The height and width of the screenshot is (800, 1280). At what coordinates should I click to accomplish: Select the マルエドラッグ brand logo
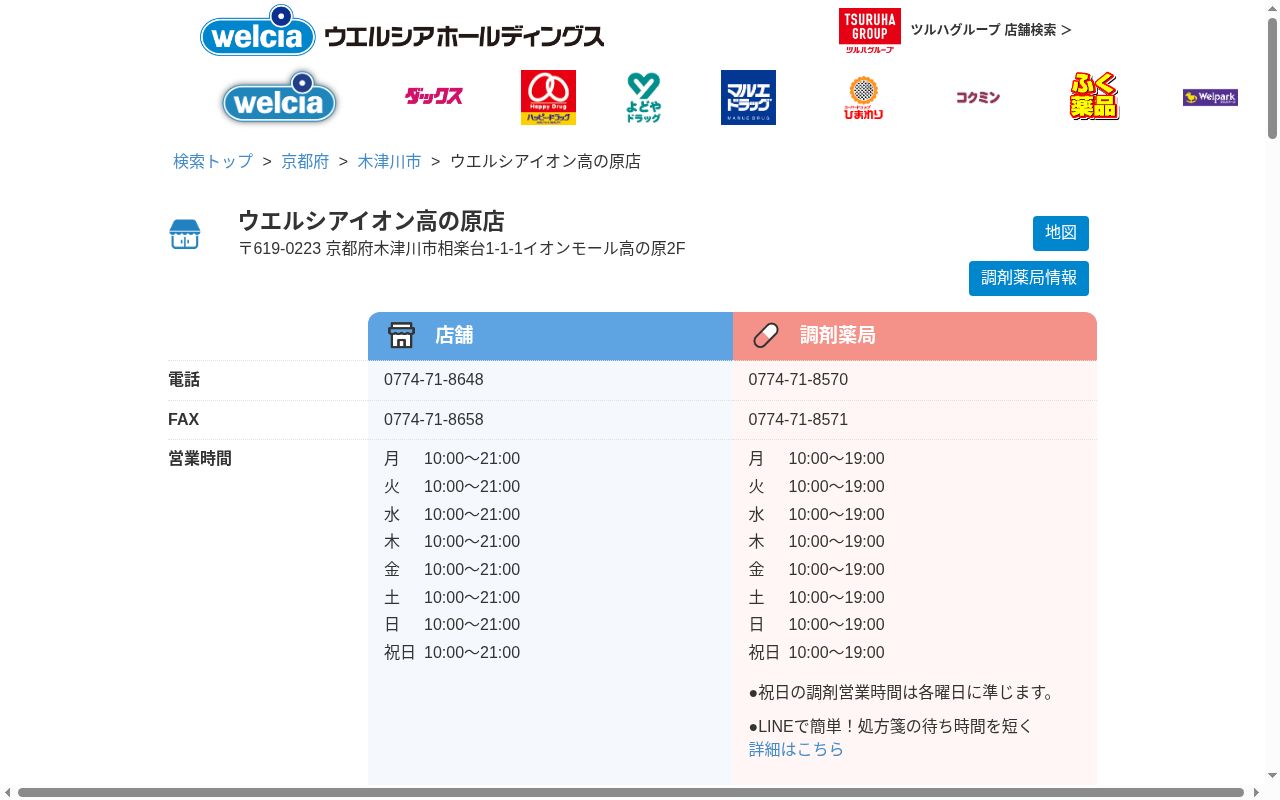748,97
